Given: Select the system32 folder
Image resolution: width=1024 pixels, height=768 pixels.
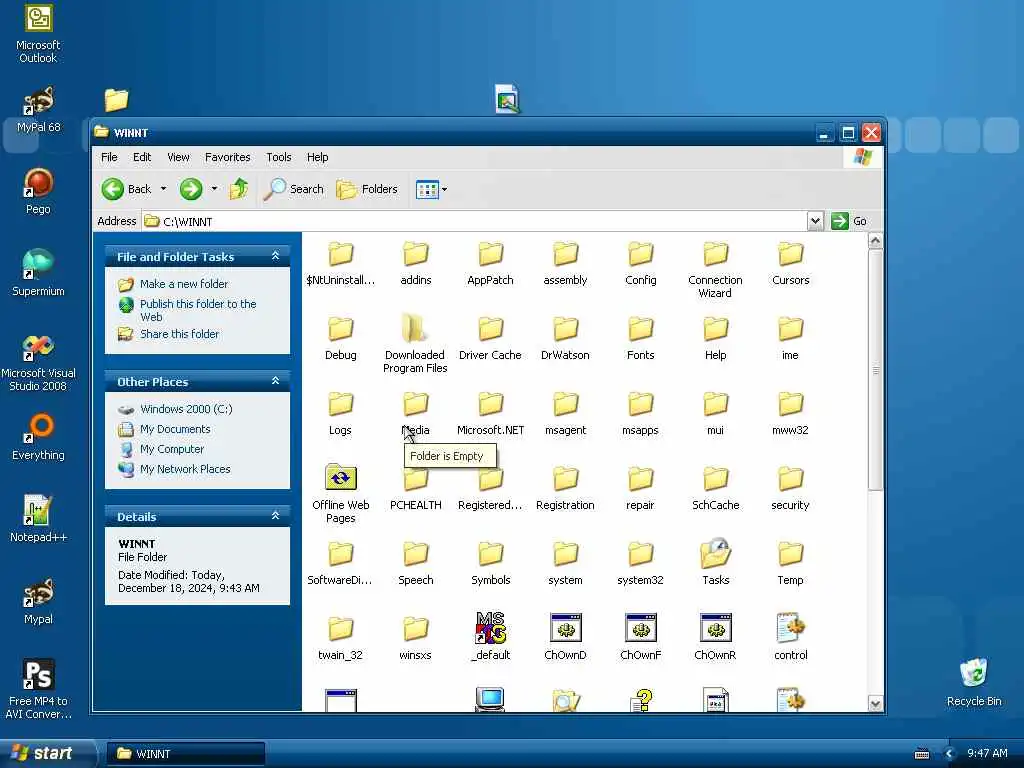Looking at the screenshot, I should point(641,564).
